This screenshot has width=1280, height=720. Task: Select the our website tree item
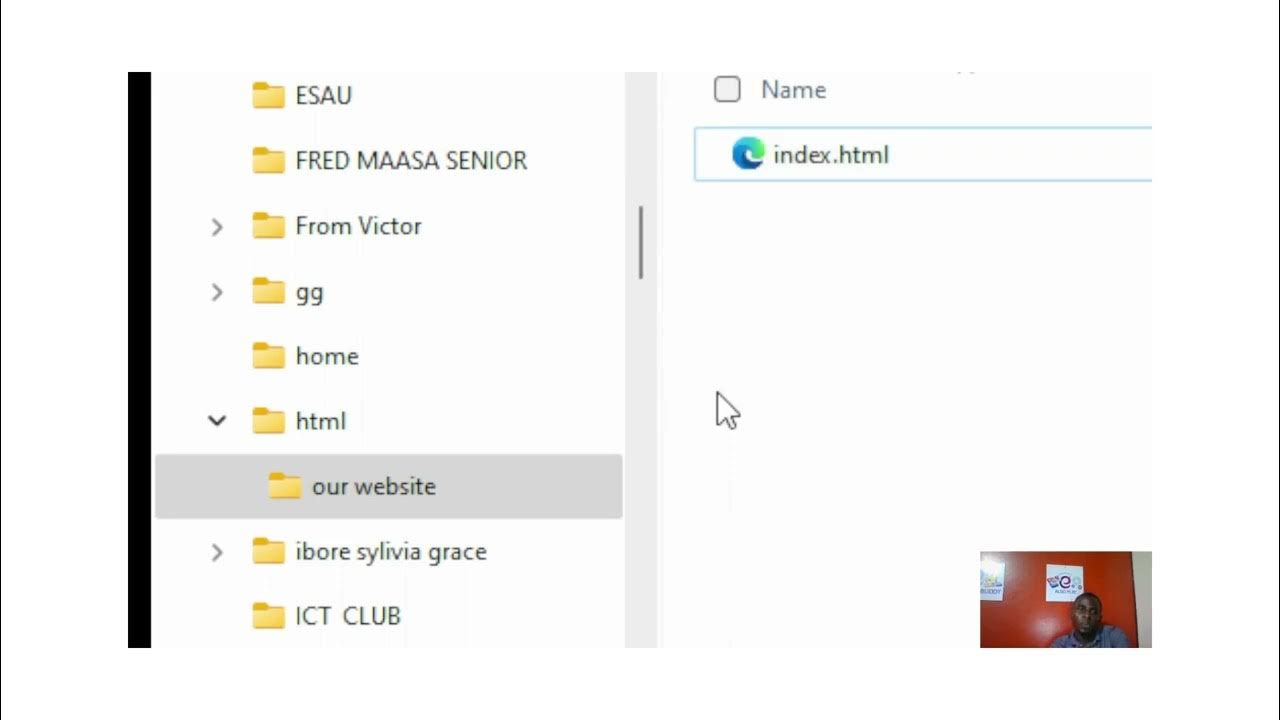click(389, 486)
